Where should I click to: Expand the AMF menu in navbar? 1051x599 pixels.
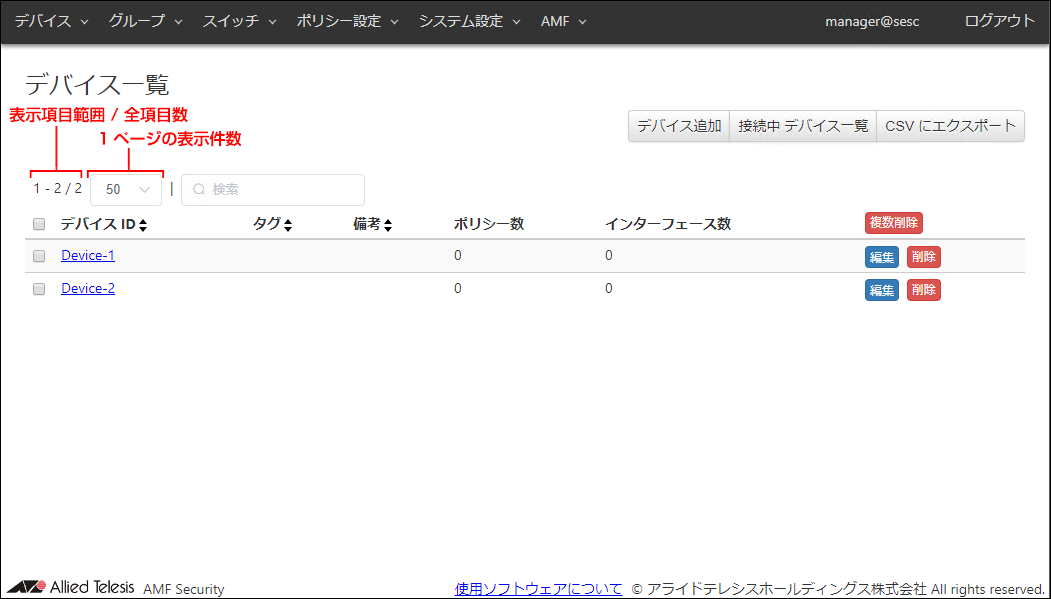pos(563,21)
